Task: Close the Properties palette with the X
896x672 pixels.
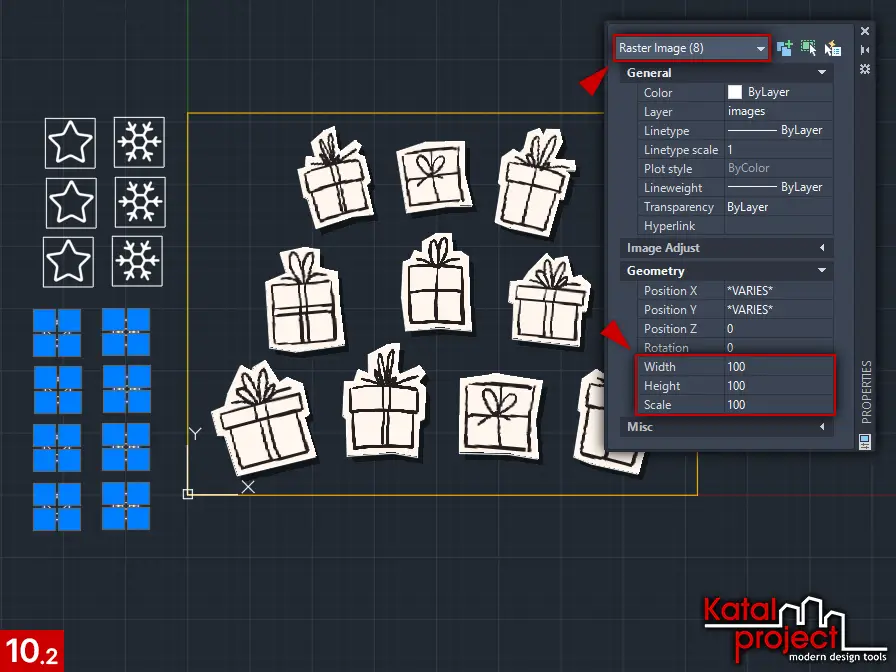Action: (865, 31)
